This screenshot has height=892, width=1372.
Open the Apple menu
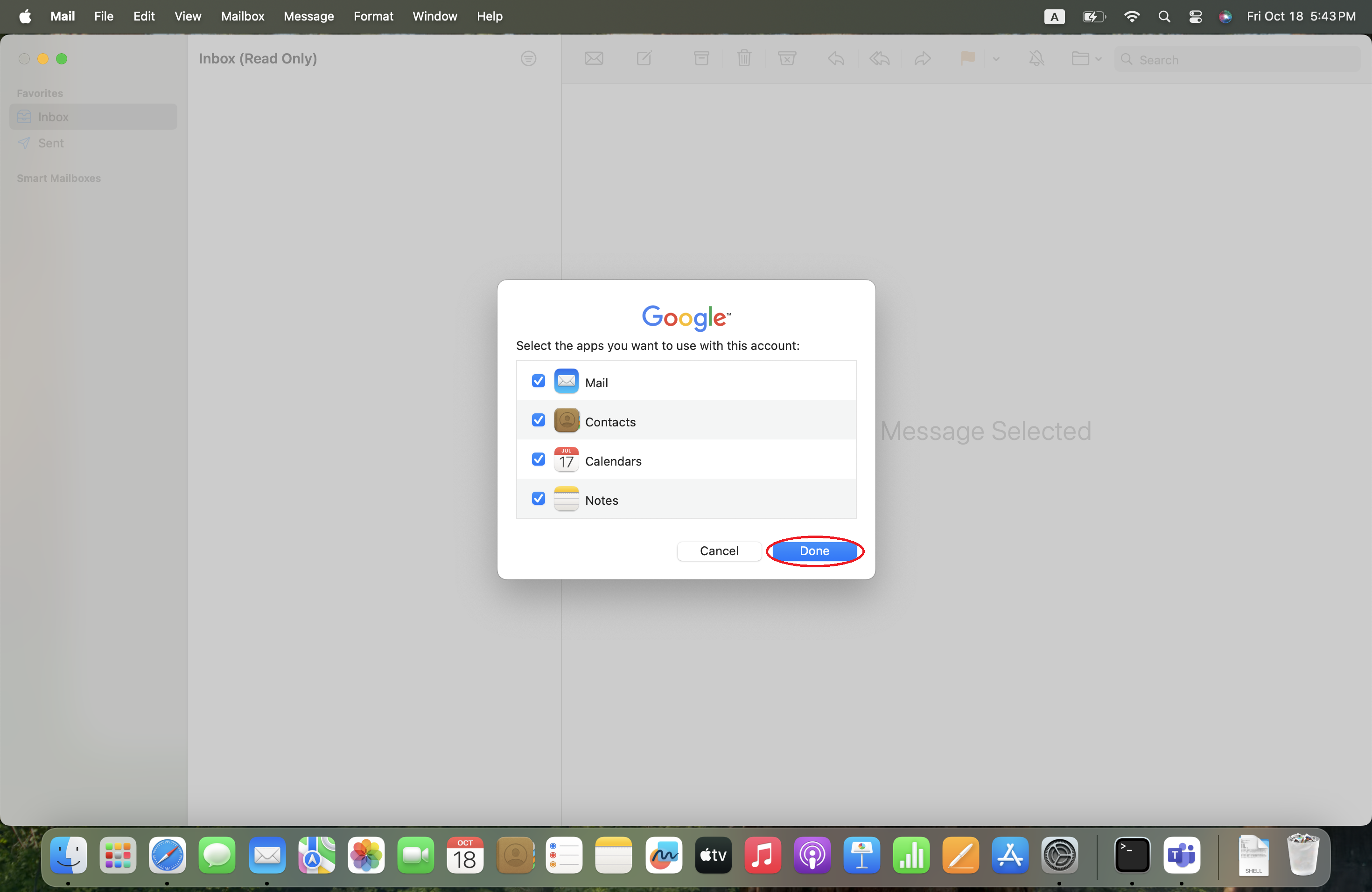coord(25,16)
